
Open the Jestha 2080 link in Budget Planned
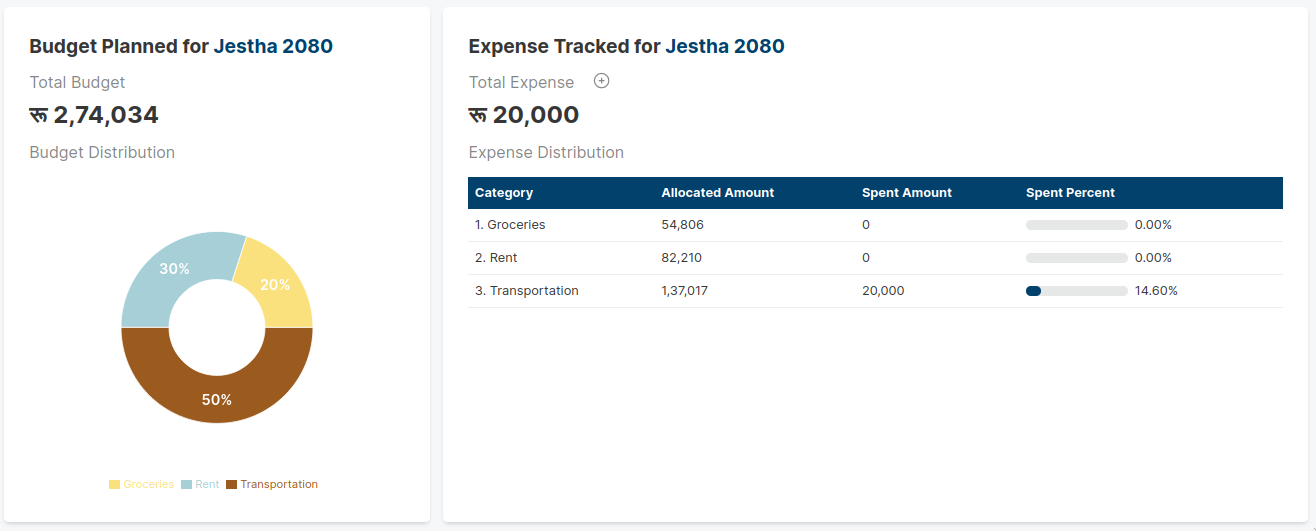tap(273, 46)
